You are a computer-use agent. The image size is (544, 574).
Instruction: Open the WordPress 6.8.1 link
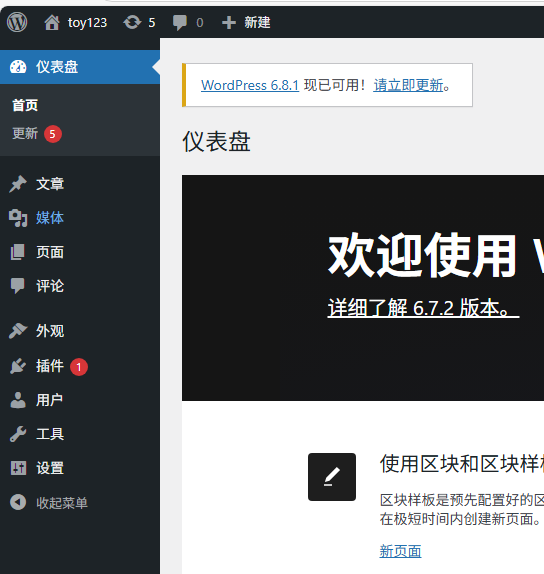[250, 85]
